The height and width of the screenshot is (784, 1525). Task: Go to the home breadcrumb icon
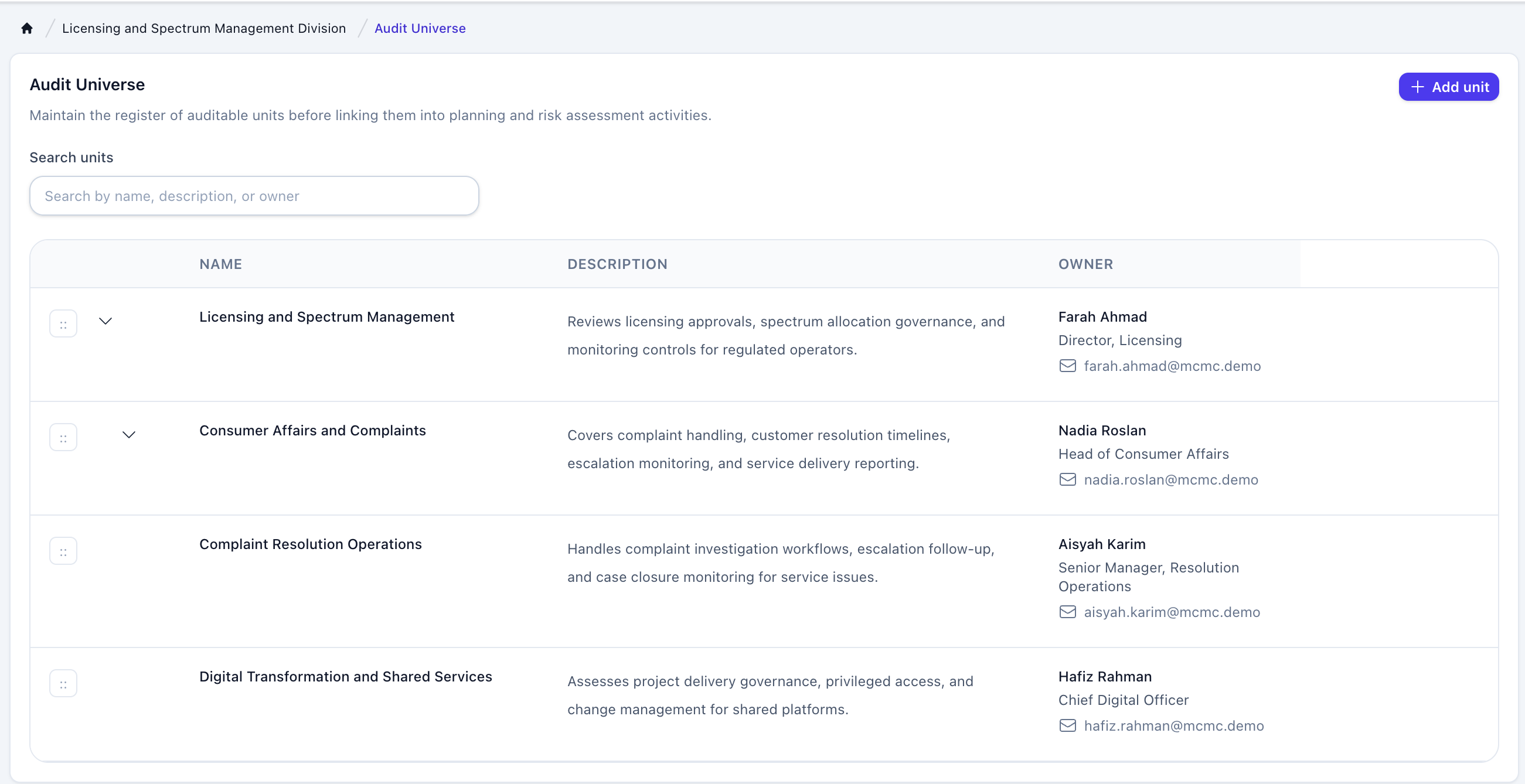click(x=26, y=28)
